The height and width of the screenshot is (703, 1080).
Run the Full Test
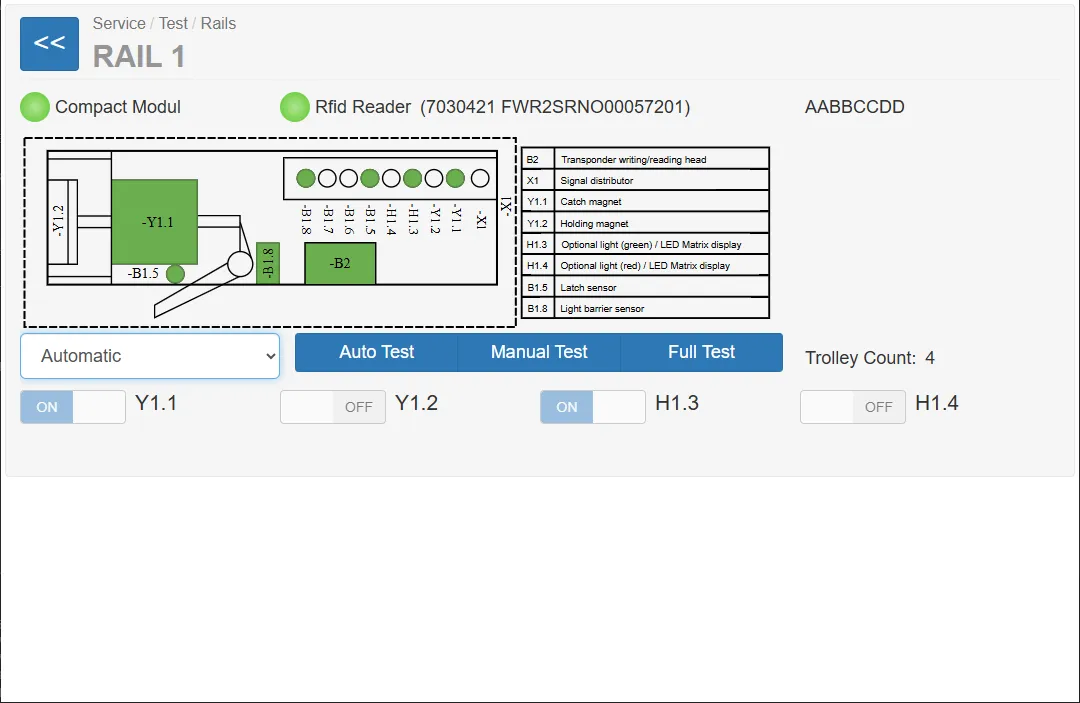coord(702,353)
